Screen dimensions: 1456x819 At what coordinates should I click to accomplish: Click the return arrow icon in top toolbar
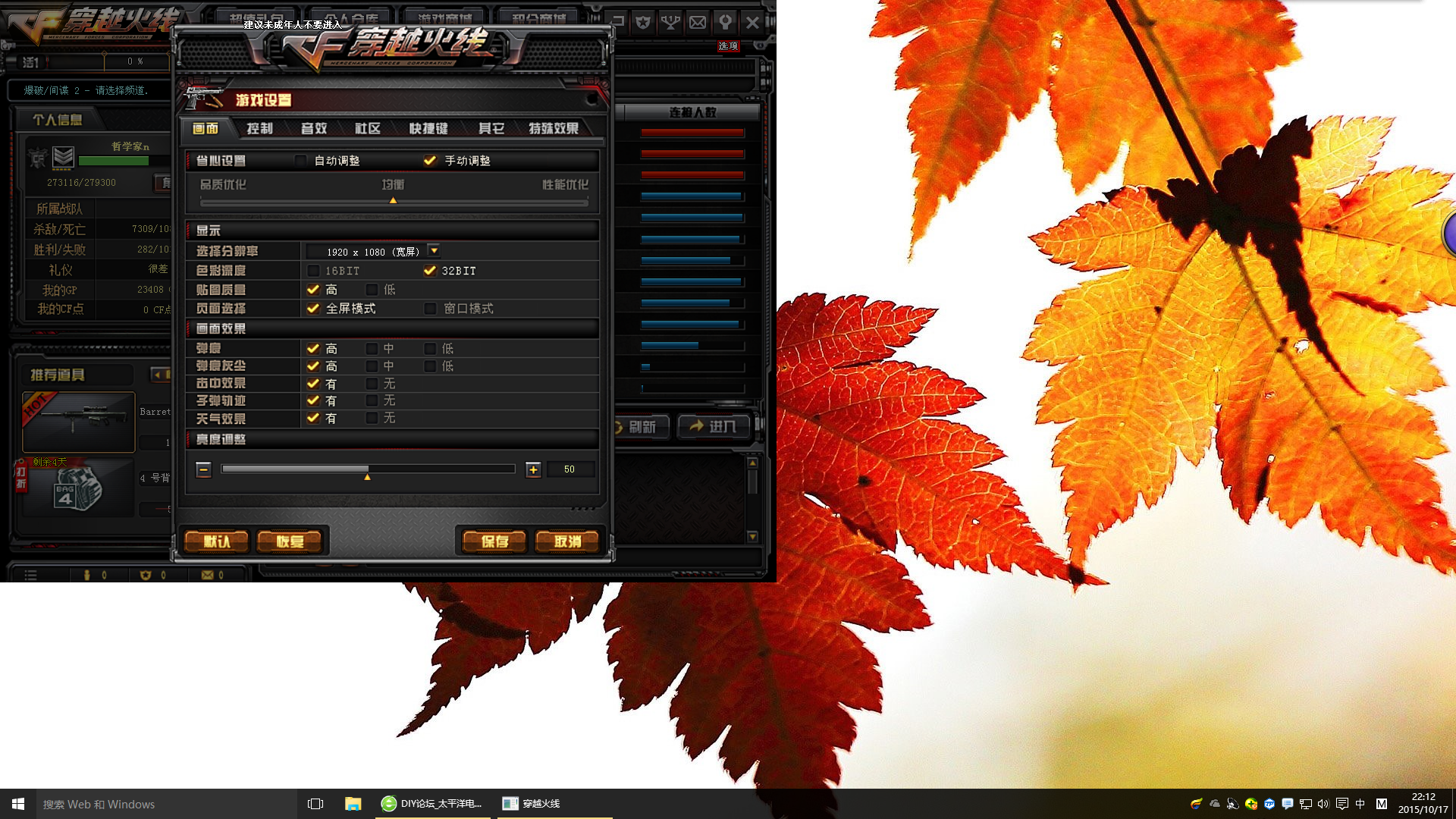pos(617,22)
